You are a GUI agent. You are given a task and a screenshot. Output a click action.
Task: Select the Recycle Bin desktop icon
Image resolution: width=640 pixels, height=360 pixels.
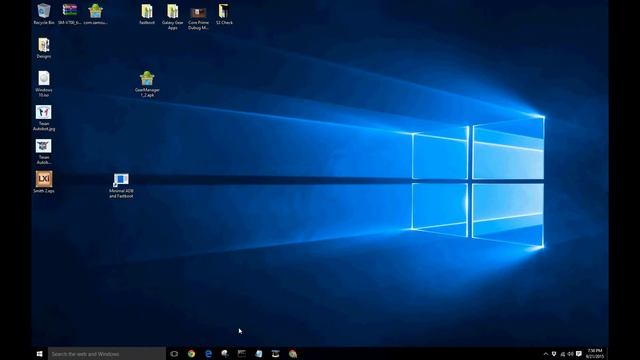point(44,14)
